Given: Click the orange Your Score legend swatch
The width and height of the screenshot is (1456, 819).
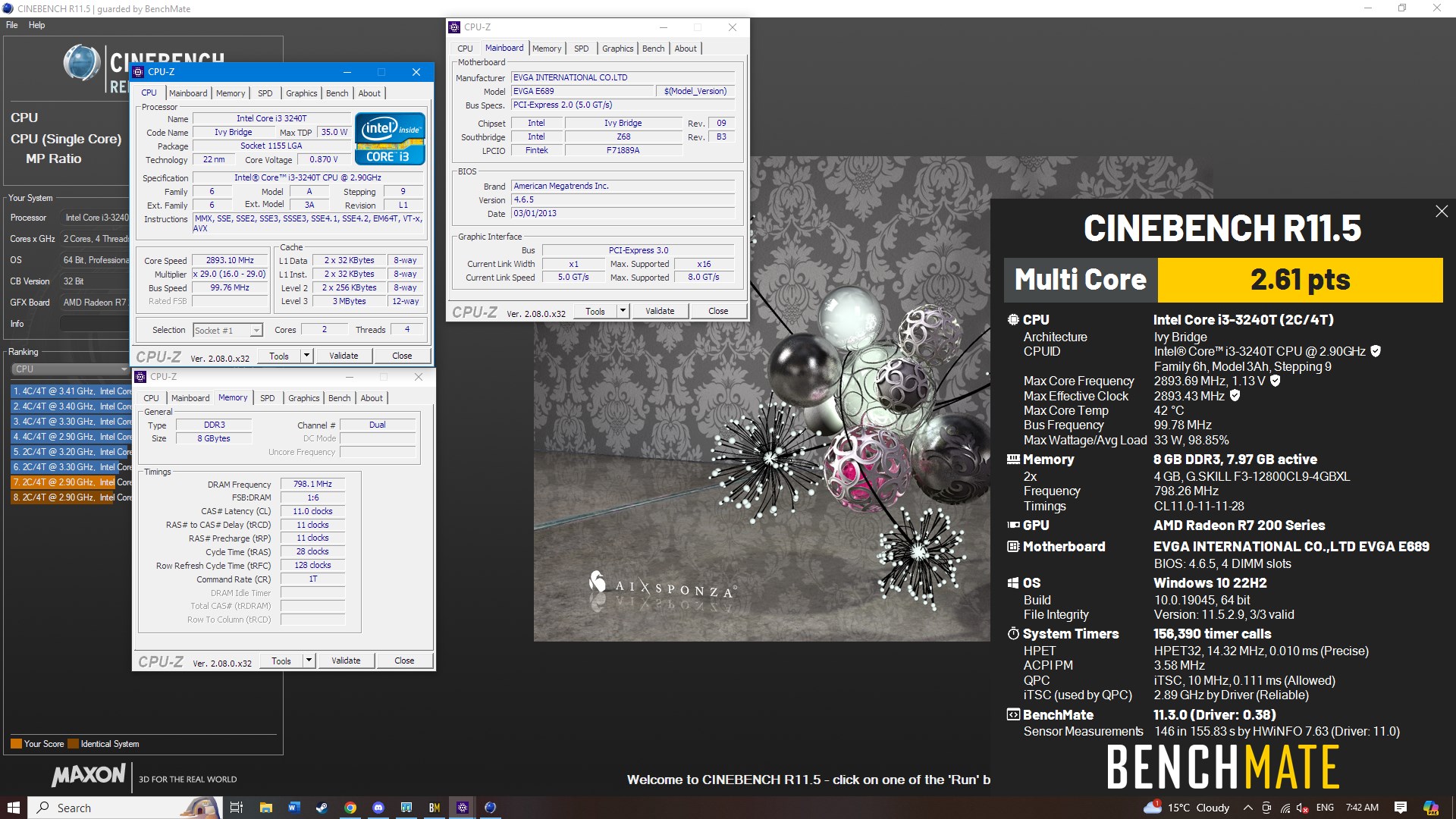Looking at the screenshot, I should coord(16,744).
